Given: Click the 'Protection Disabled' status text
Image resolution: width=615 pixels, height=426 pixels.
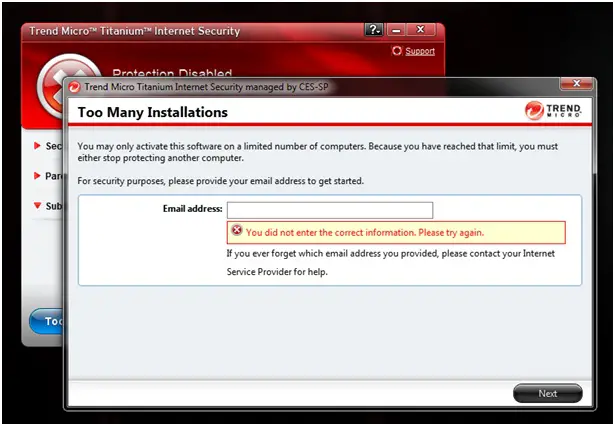Looking at the screenshot, I should (x=172, y=73).
